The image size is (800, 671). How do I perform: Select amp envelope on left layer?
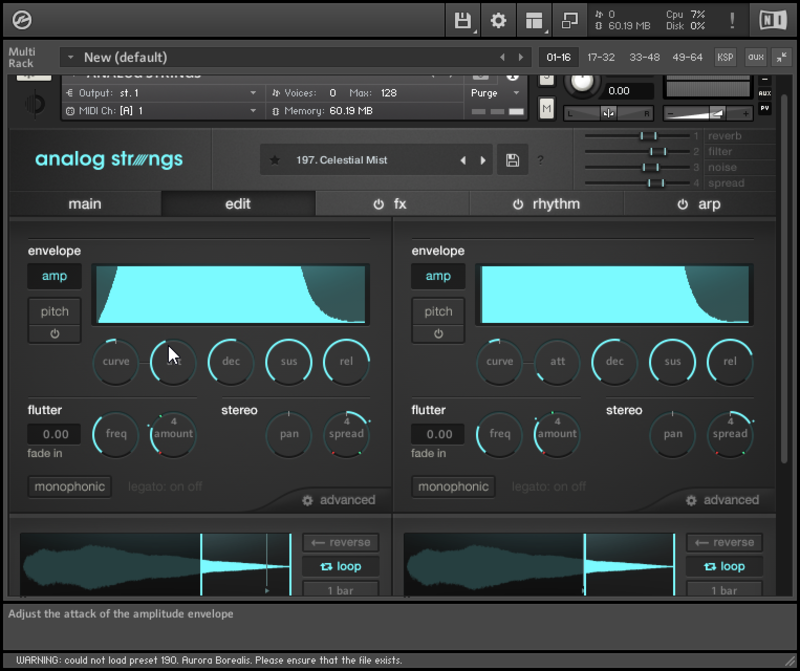pos(55,276)
